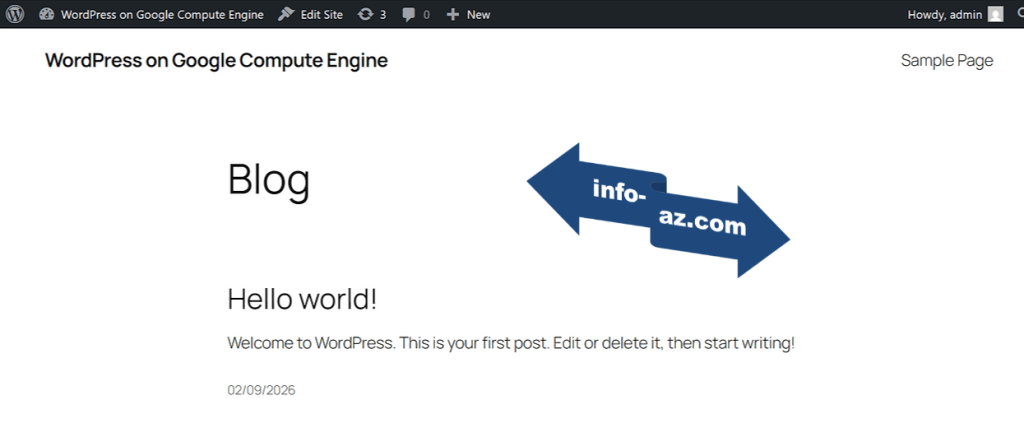1024x442 pixels.
Task: Click the admin avatar icon
Action: pyautogui.click(x=995, y=15)
